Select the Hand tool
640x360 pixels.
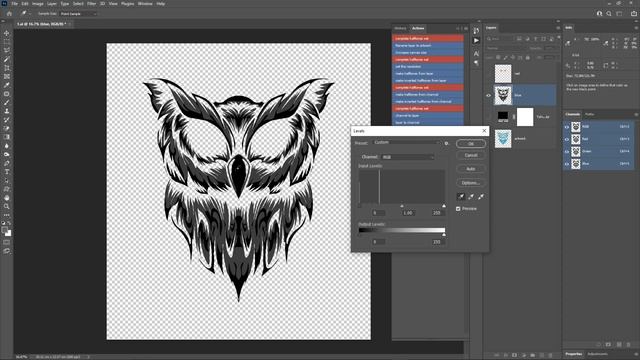pos(7,198)
